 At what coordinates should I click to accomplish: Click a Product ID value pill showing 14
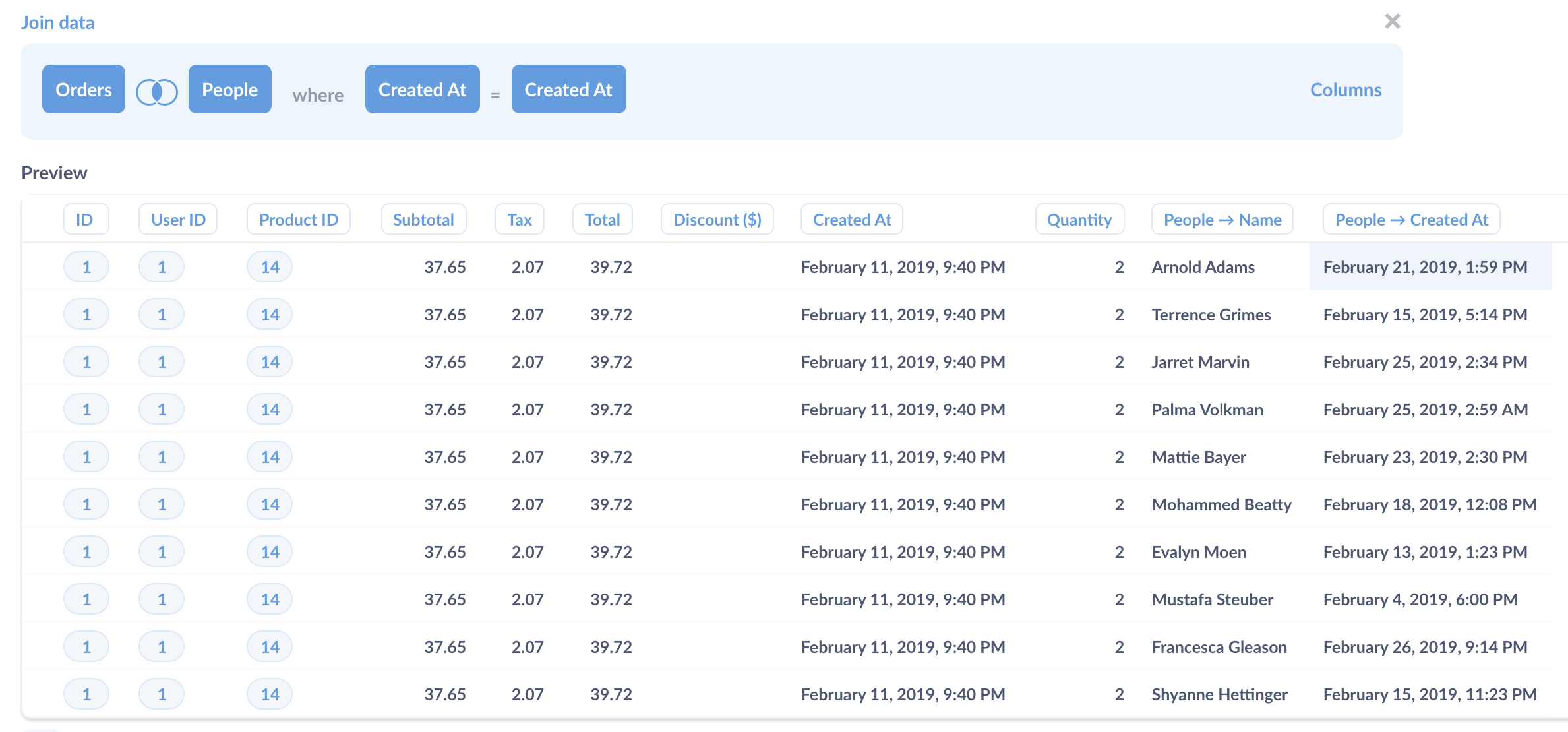tap(269, 266)
